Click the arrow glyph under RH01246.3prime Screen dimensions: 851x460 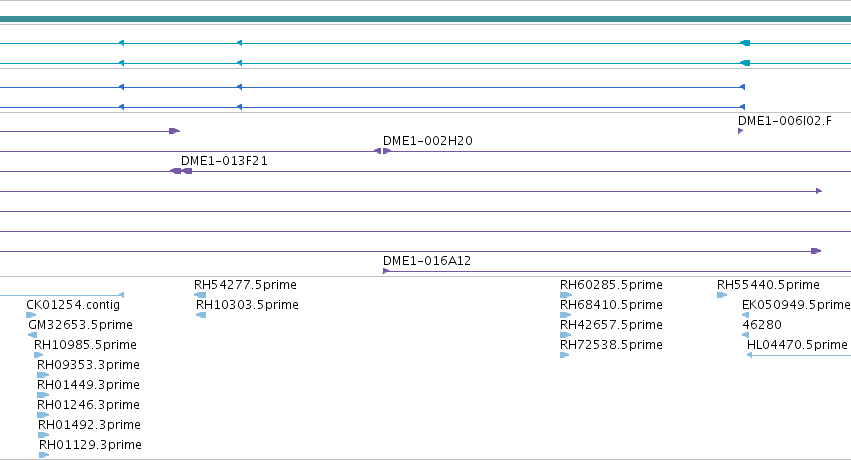[43, 415]
